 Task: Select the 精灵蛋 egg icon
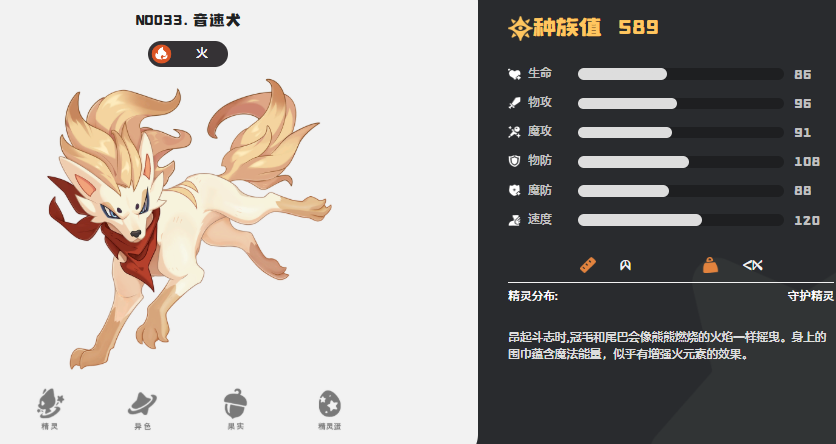click(x=329, y=403)
